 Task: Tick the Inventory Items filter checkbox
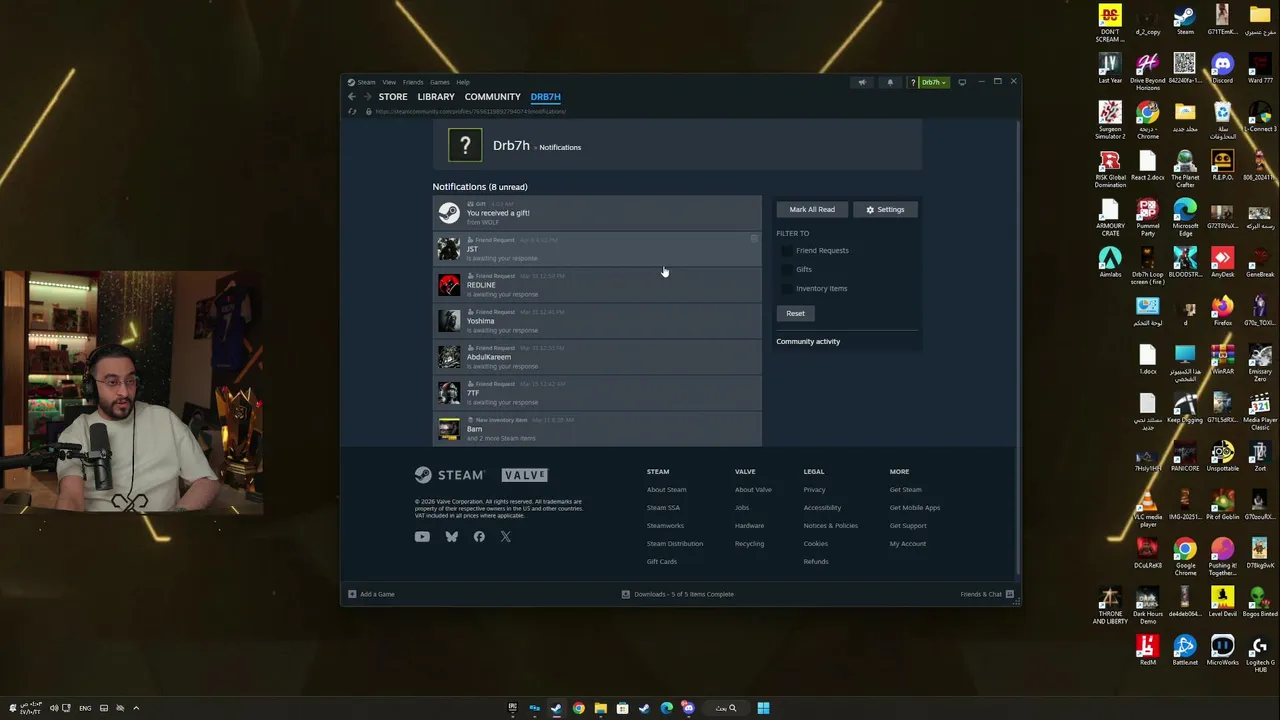pyautogui.click(x=786, y=289)
